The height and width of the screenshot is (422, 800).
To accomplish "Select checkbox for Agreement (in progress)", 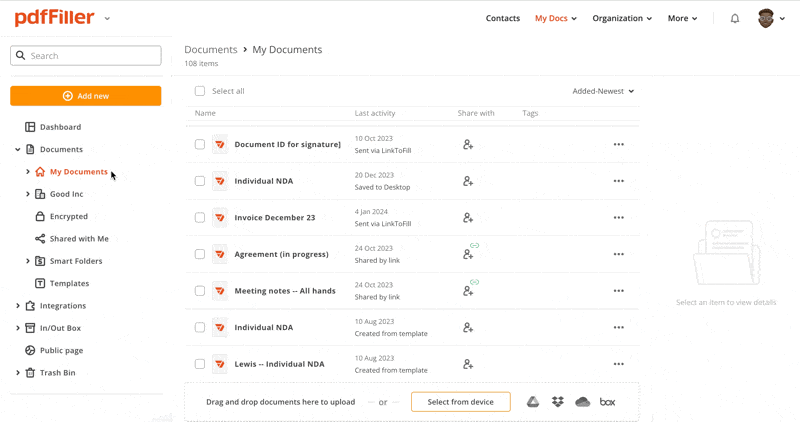I will [x=200, y=254].
